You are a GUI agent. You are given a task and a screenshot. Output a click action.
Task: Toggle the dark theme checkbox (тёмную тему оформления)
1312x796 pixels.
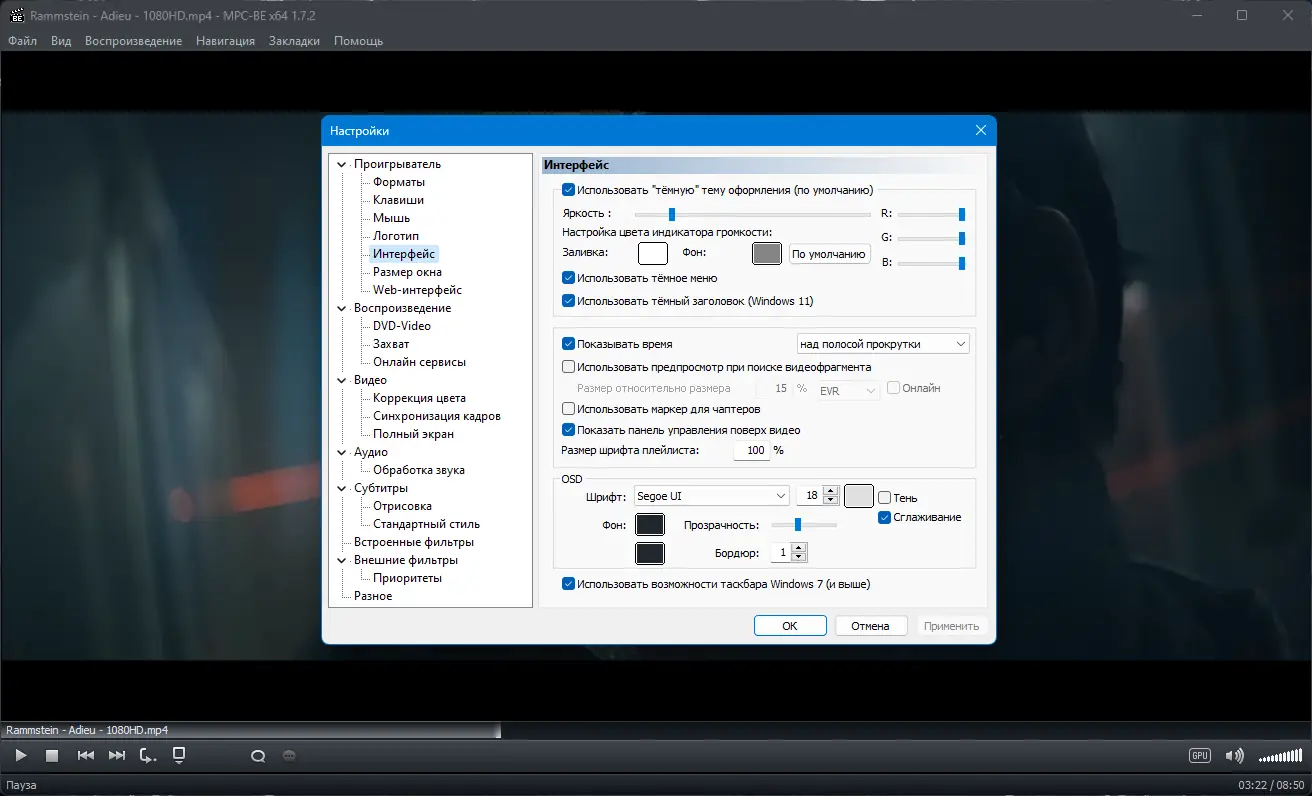(x=568, y=190)
